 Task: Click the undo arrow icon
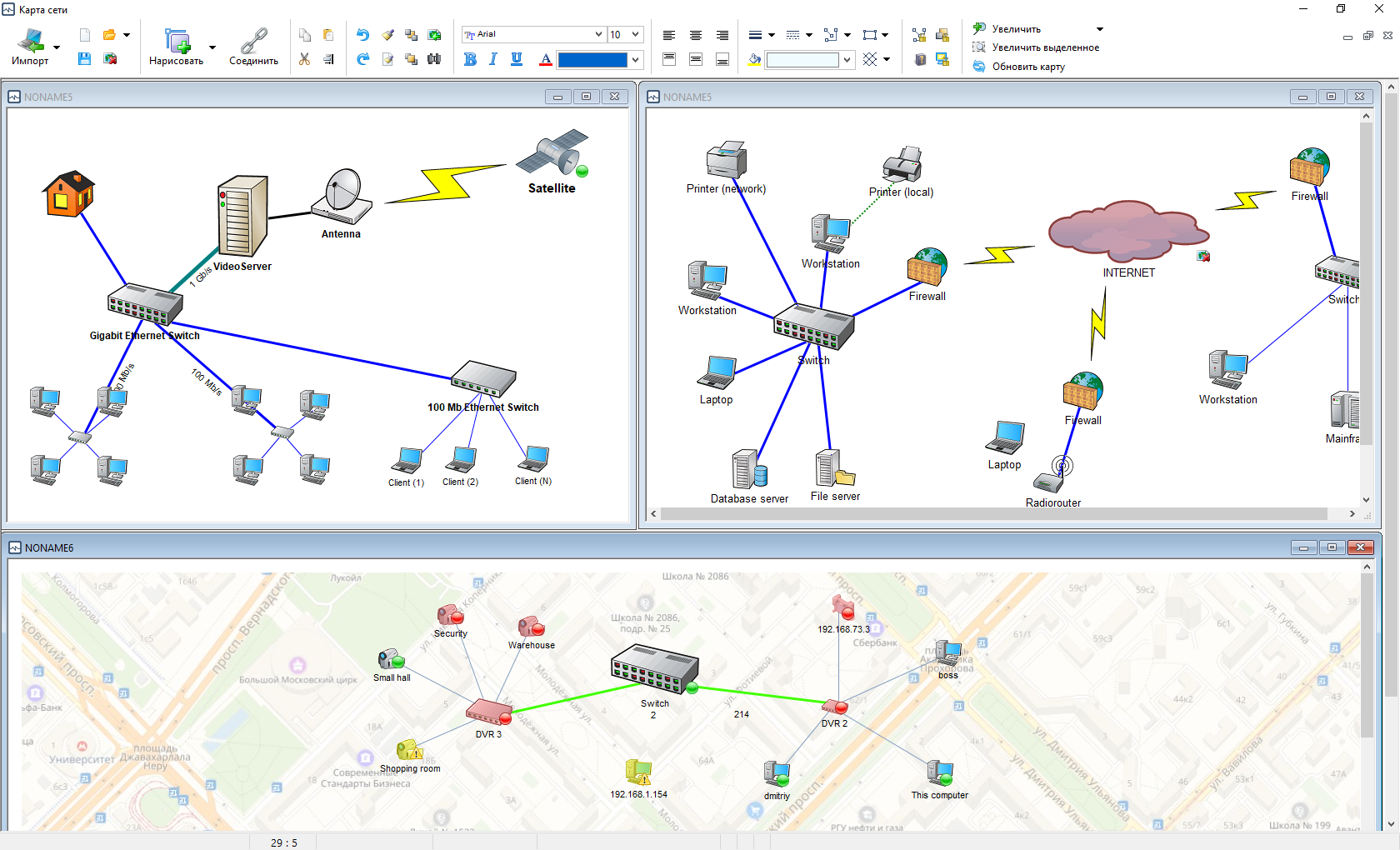362,35
